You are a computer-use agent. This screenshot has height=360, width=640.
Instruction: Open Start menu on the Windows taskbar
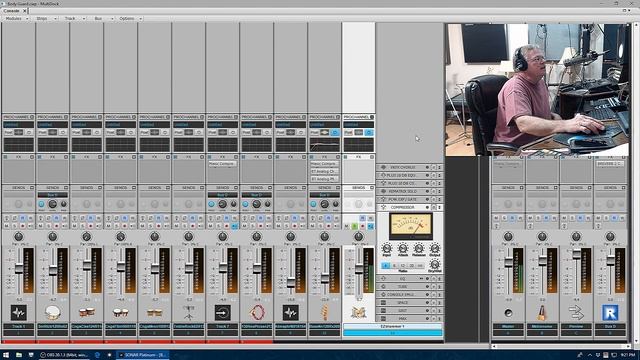pyautogui.click(x=6, y=355)
